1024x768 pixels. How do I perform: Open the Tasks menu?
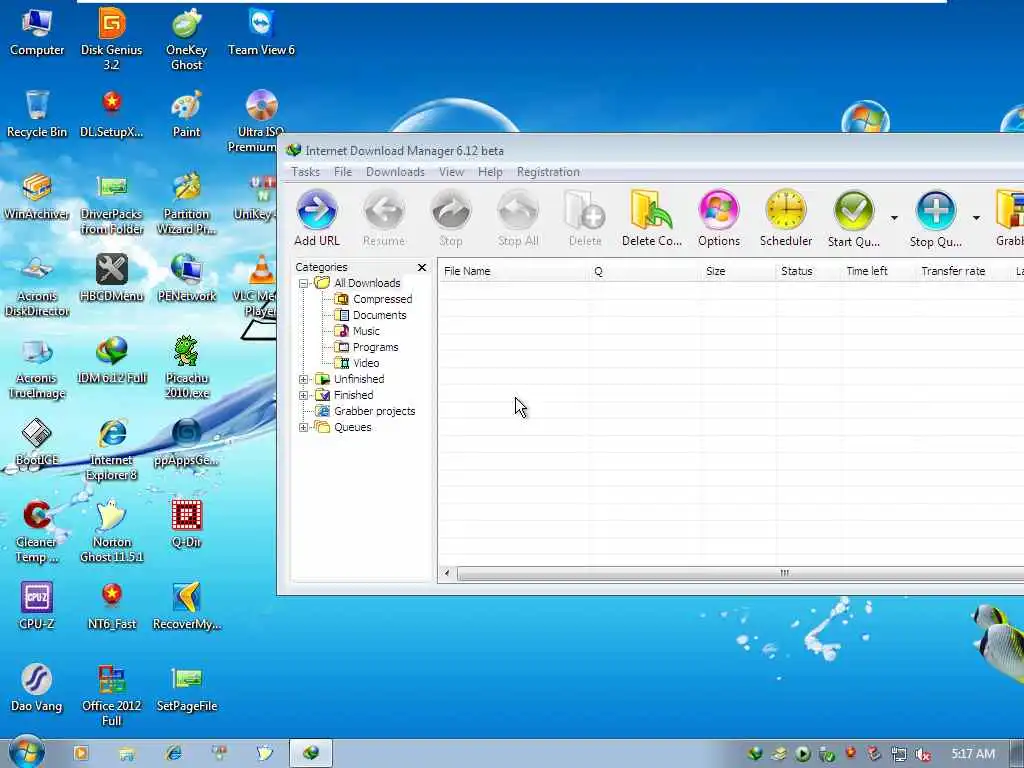305,172
